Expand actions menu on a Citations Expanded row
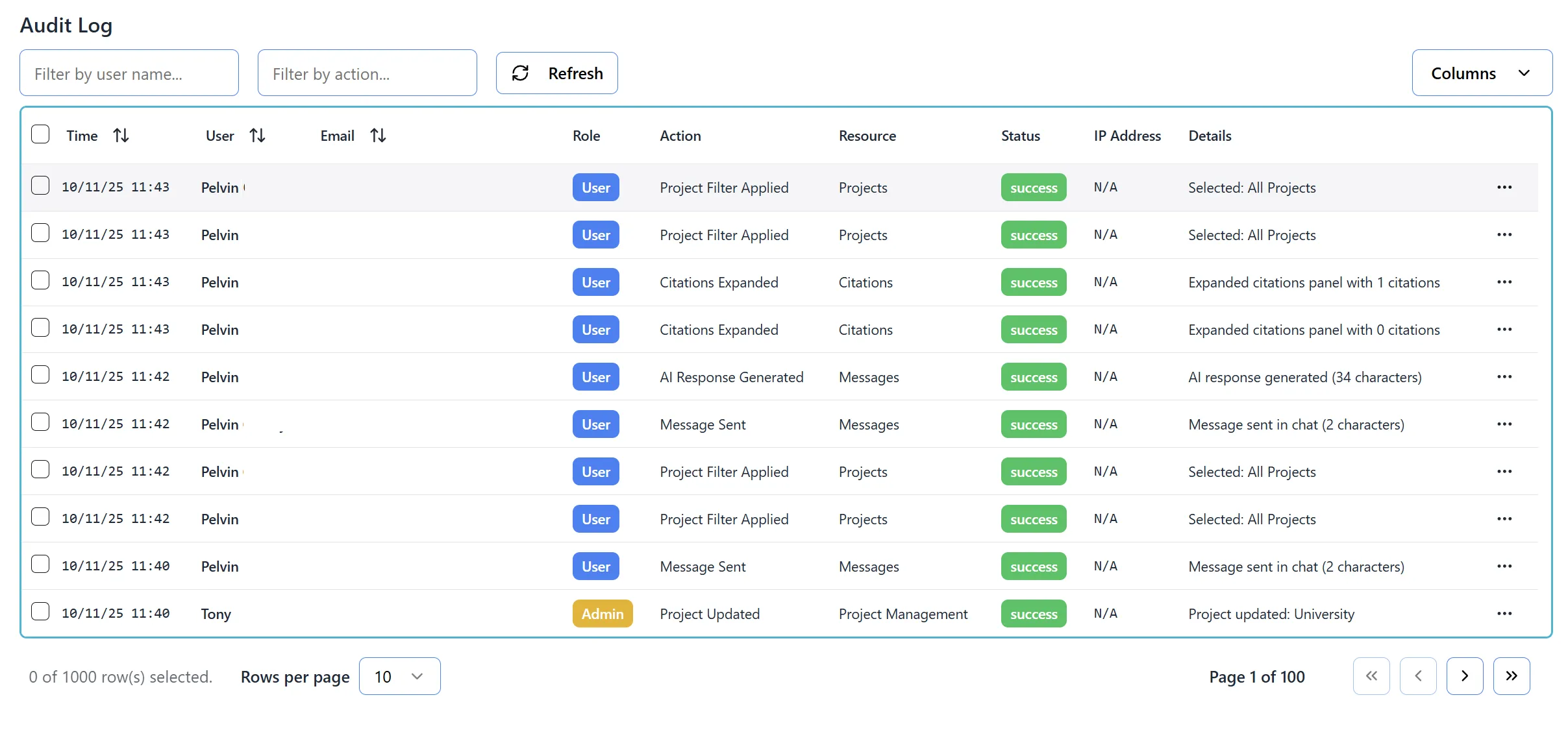This screenshot has width=1568, height=741. (1504, 282)
